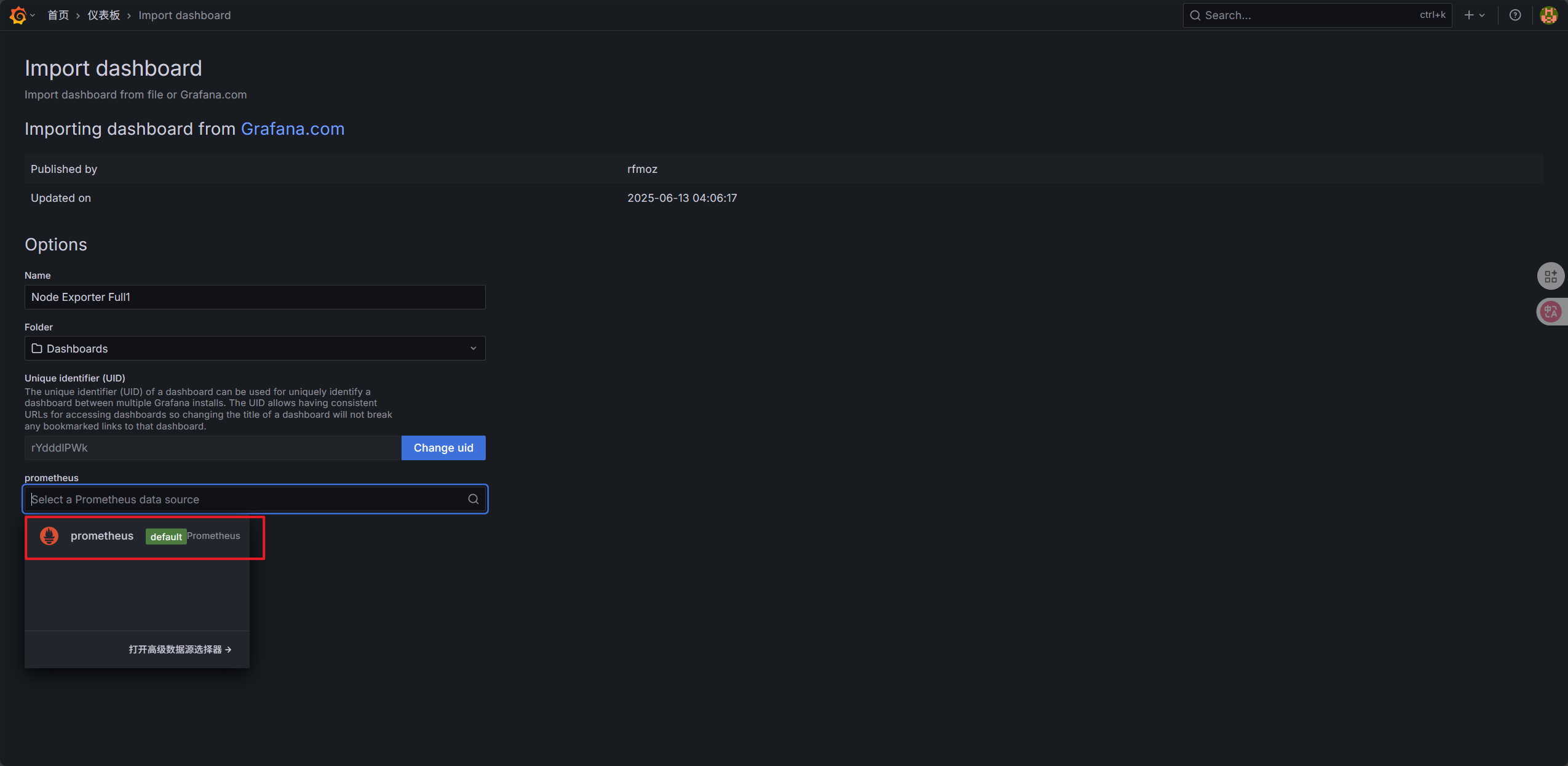The height and width of the screenshot is (766, 1568).
Task: Click the ctrl+k shortcut hint
Action: 1432,15
